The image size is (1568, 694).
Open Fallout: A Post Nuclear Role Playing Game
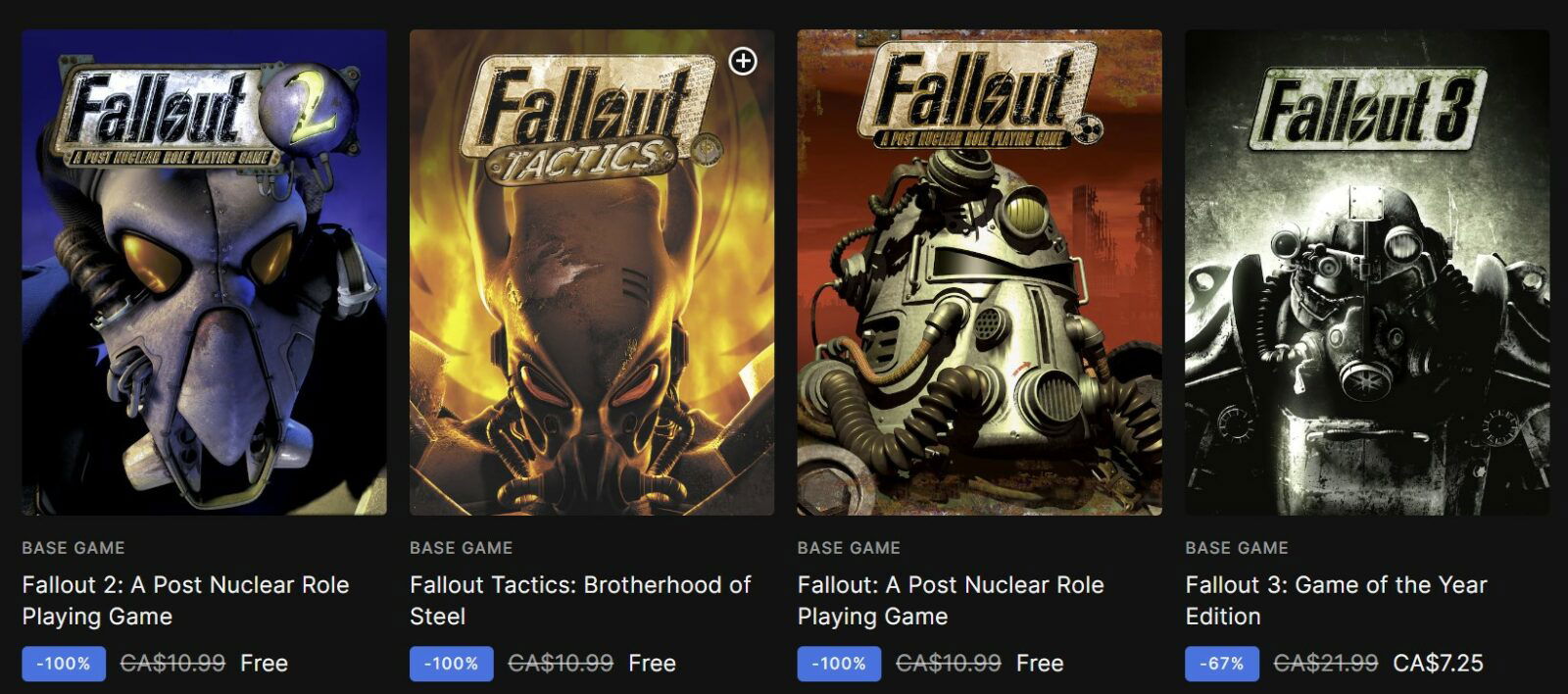click(x=951, y=600)
